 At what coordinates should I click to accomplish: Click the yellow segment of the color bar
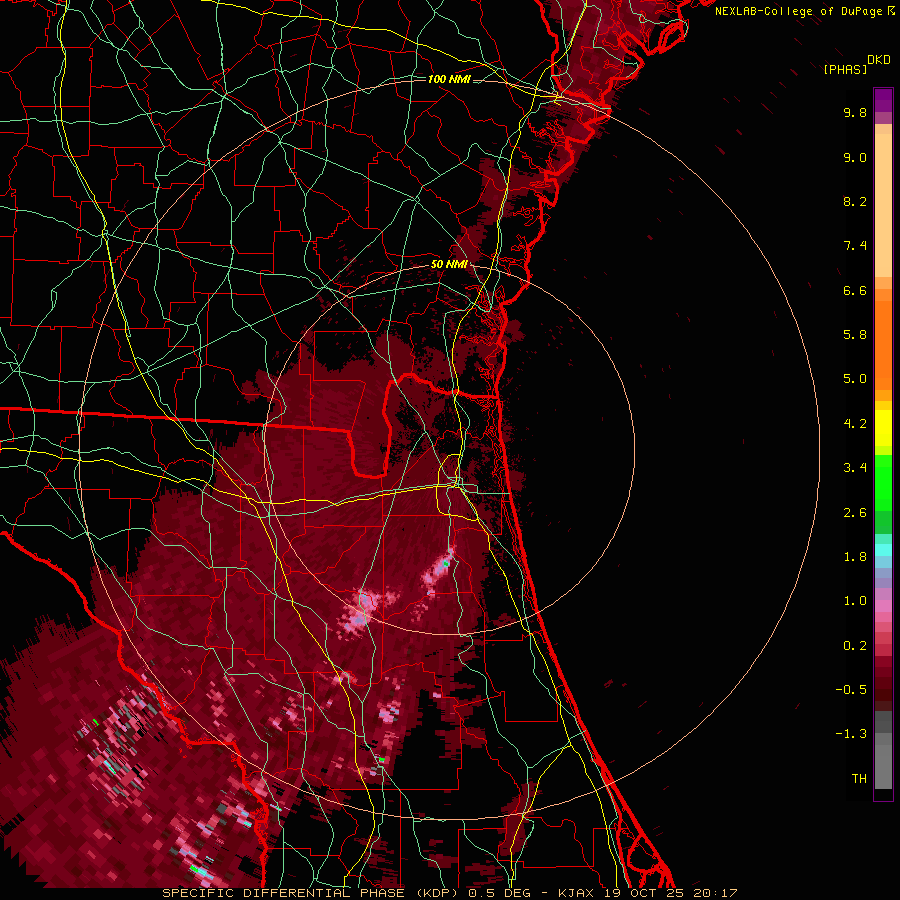[x=883, y=428]
